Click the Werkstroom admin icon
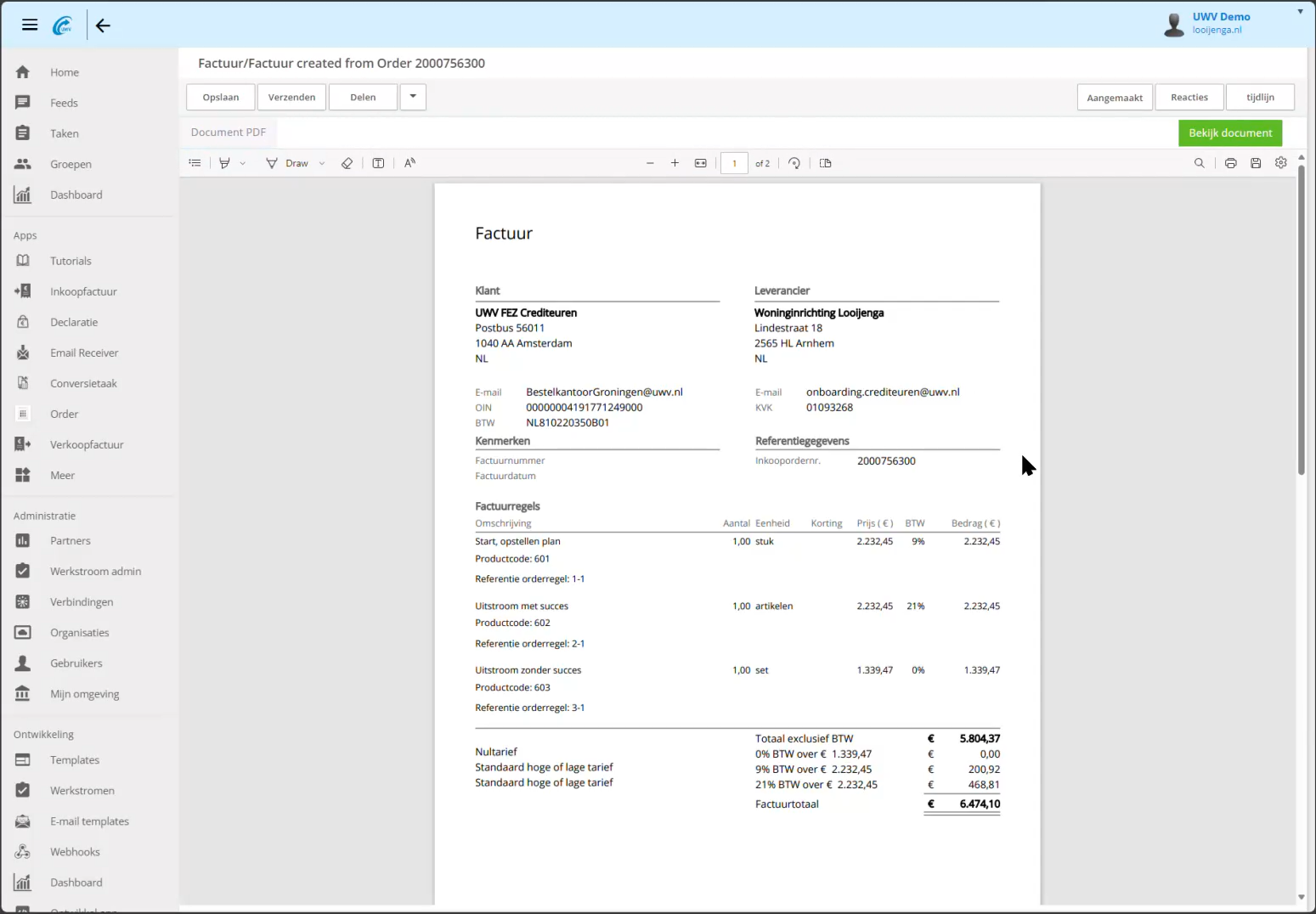This screenshot has width=1316, height=914. (23, 571)
